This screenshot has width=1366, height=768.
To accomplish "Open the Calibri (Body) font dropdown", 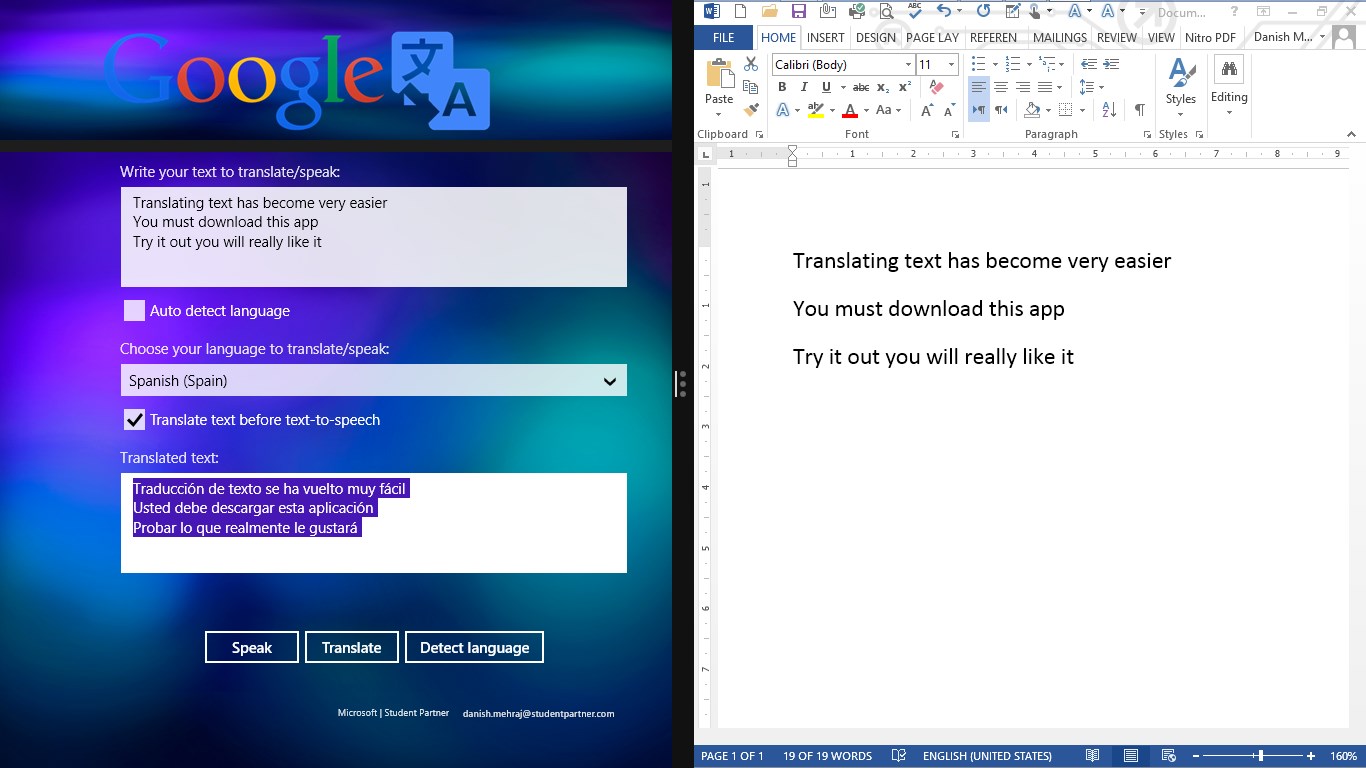I will point(908,64).
